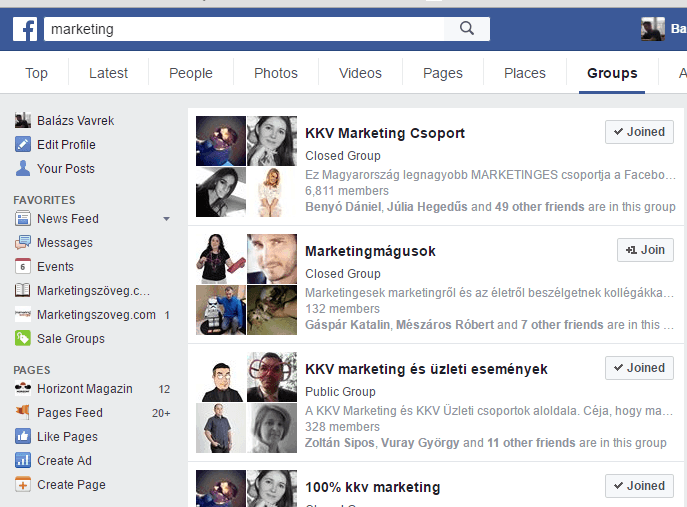This screenshot has width=687, height=507.
Task: Click Mészáros Róbert friend name
Action: (445, 325)
